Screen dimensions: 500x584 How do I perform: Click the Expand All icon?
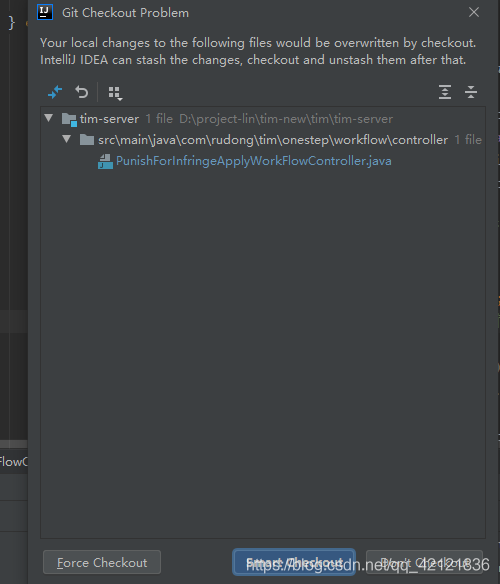[x=445, y=92]
